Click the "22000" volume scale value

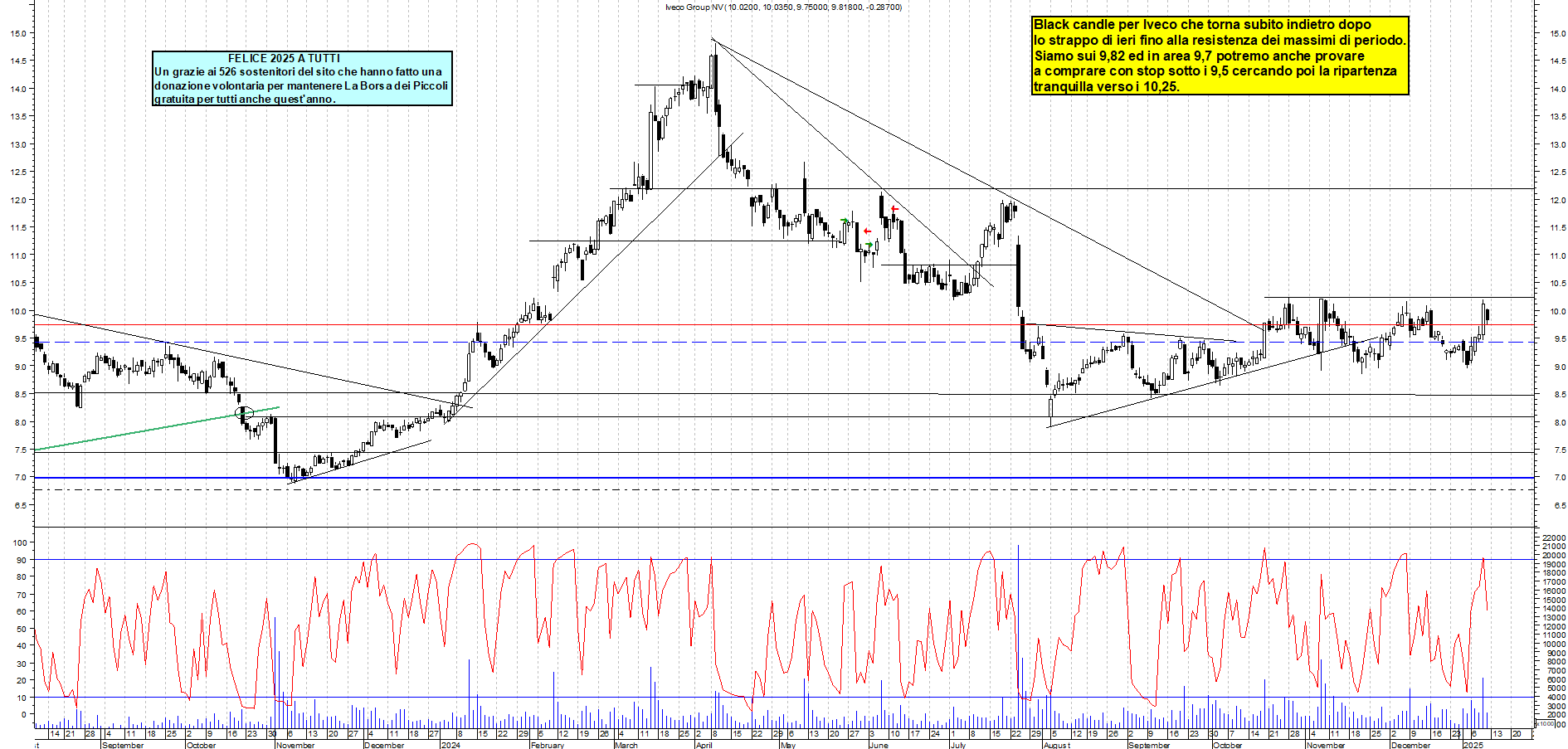[x=1553, y=538]
